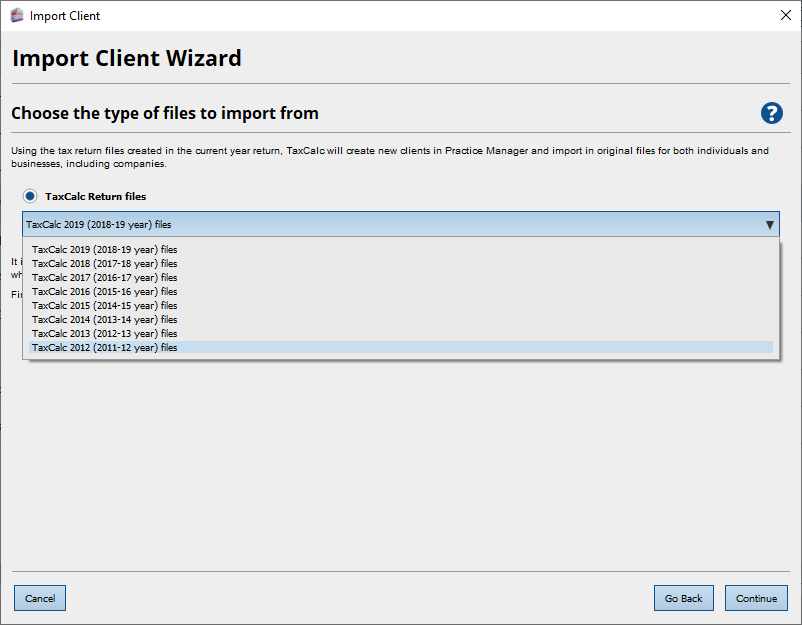The image size is (802, 625).
Task: Select highlighted TaxCalc 2012 (2011-12 year) files
Action: tap(104, 348)
